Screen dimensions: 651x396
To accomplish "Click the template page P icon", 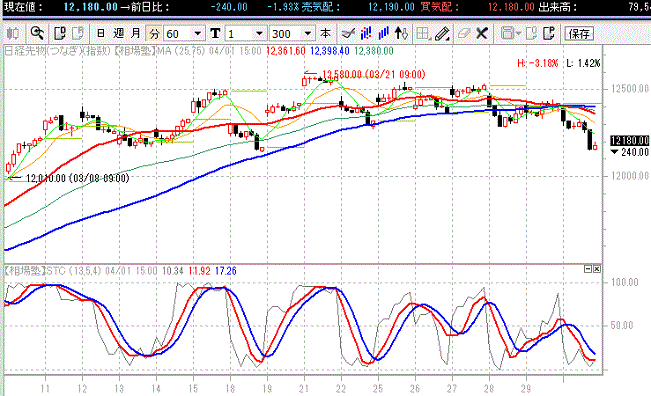I will [x=548, y=33].
